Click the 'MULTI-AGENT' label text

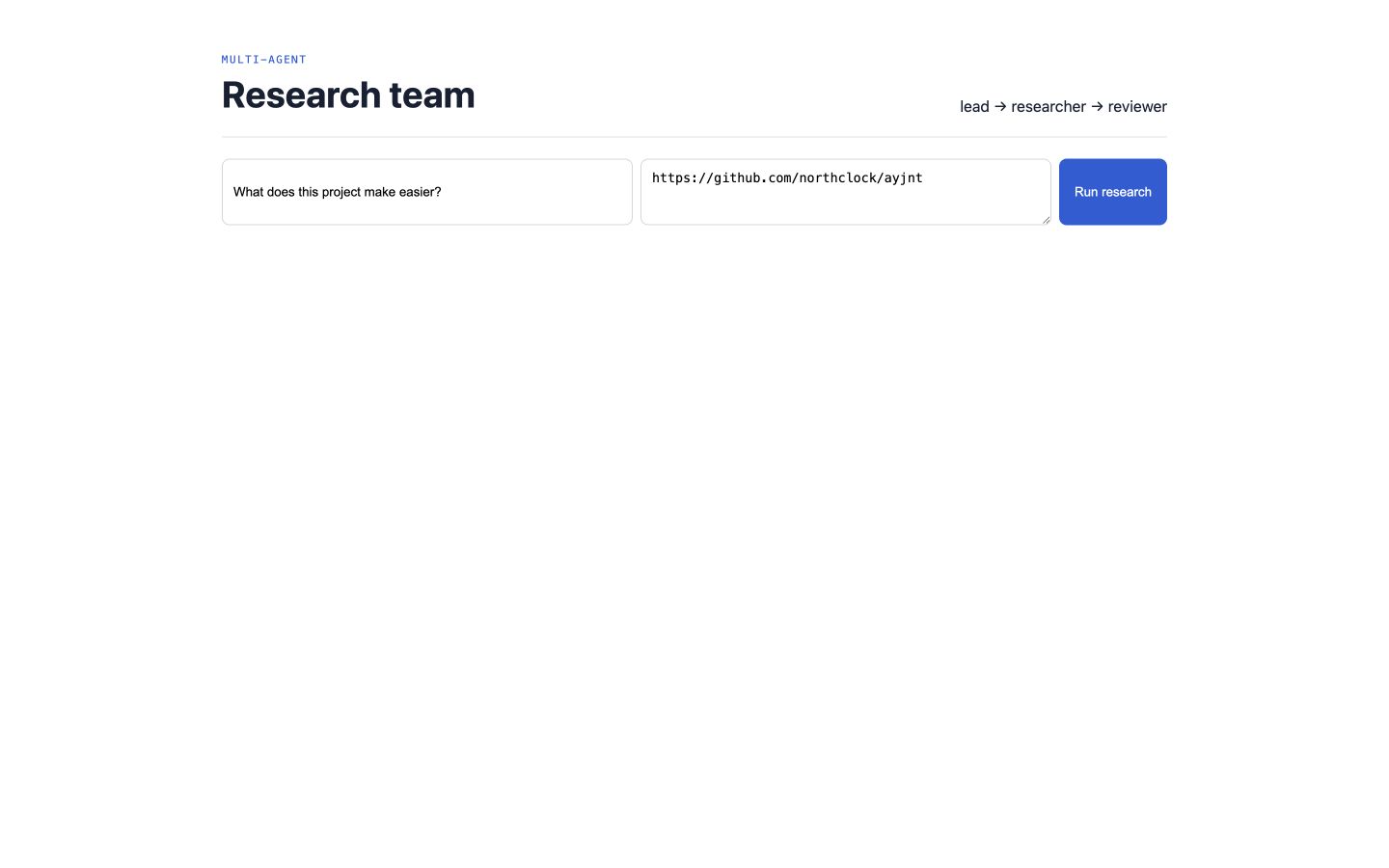(264, 60)
